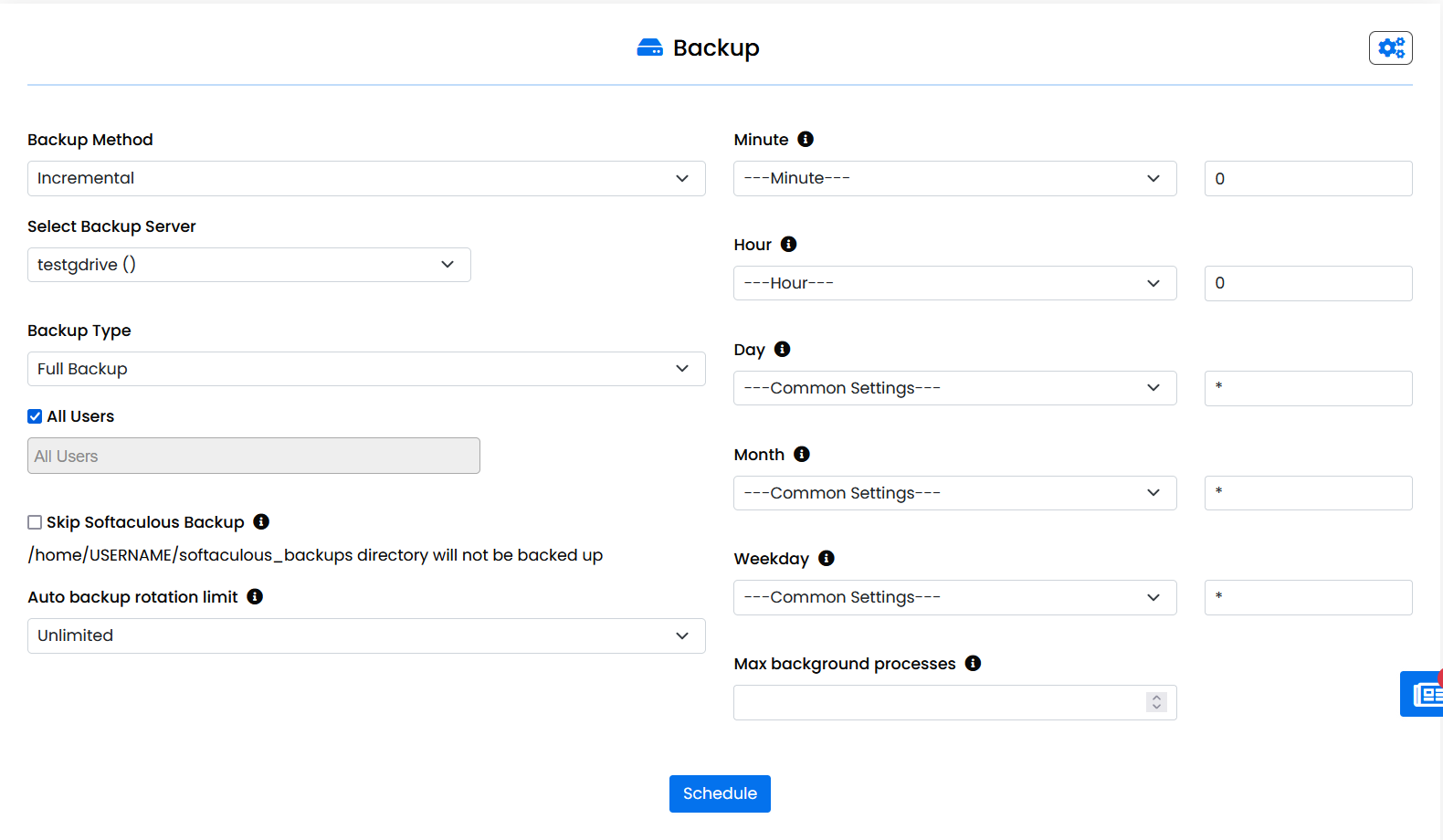Click the info icon beside Hour
1443x840 pixels.
[788, 245]
